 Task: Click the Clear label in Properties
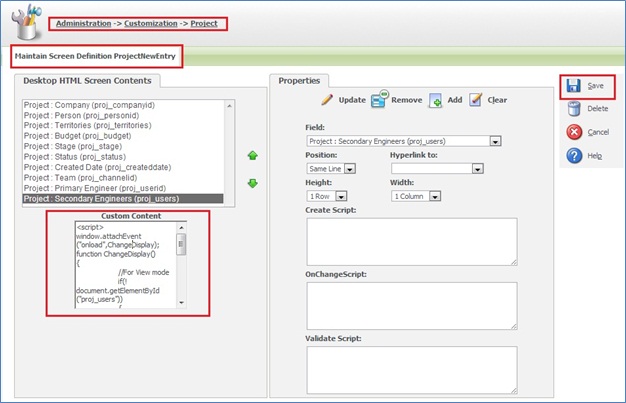(x=497, y=100)
